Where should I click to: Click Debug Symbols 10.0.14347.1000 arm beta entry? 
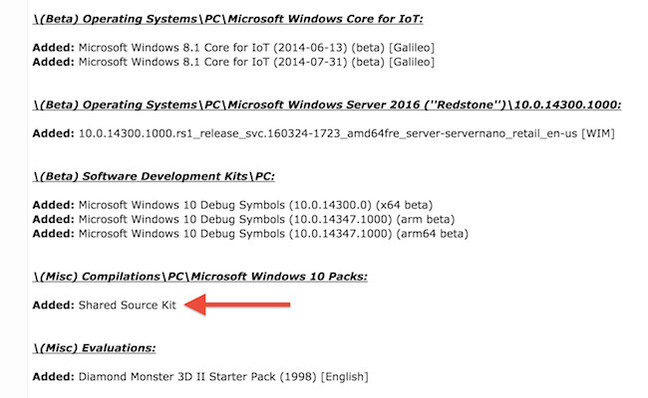tap(267, 219)
